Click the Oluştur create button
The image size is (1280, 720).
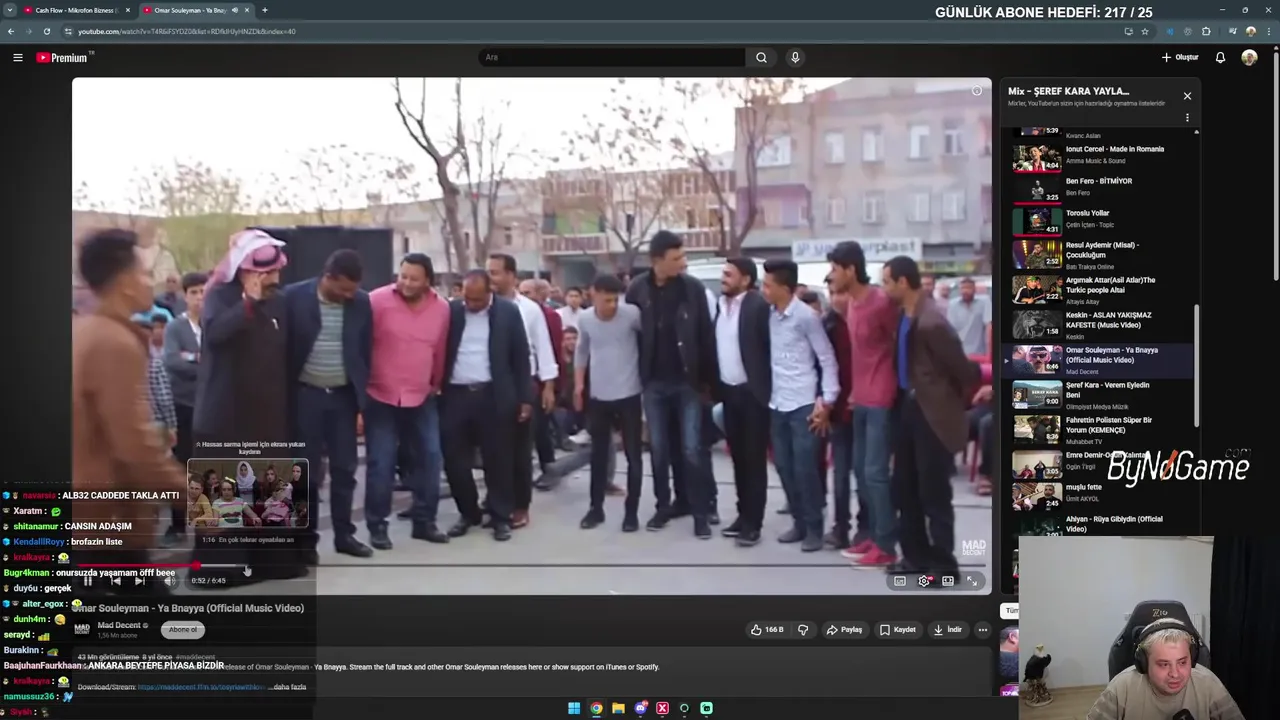pos(1180,57)
